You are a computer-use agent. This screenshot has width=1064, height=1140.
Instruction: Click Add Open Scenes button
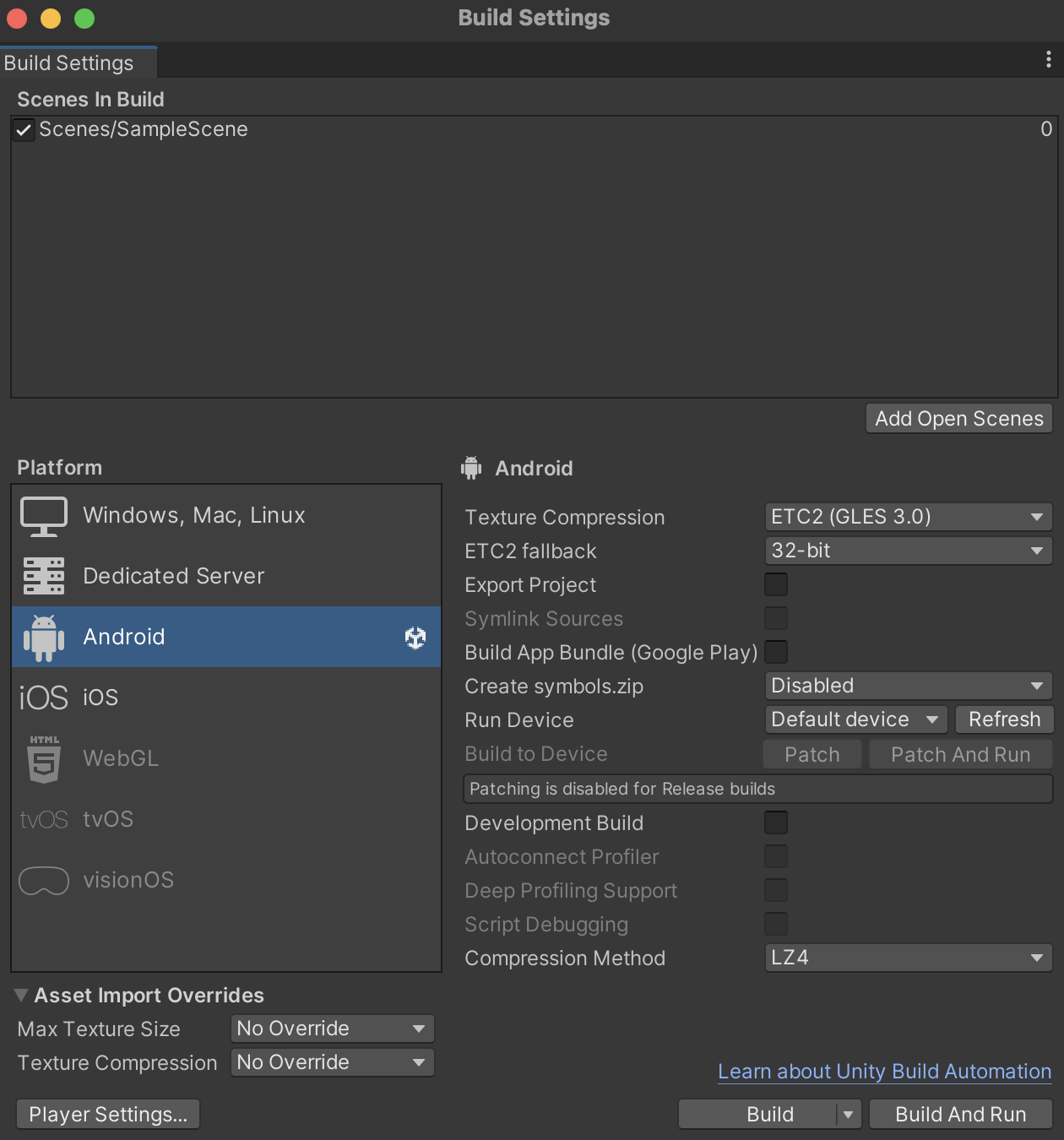(959, 419)
